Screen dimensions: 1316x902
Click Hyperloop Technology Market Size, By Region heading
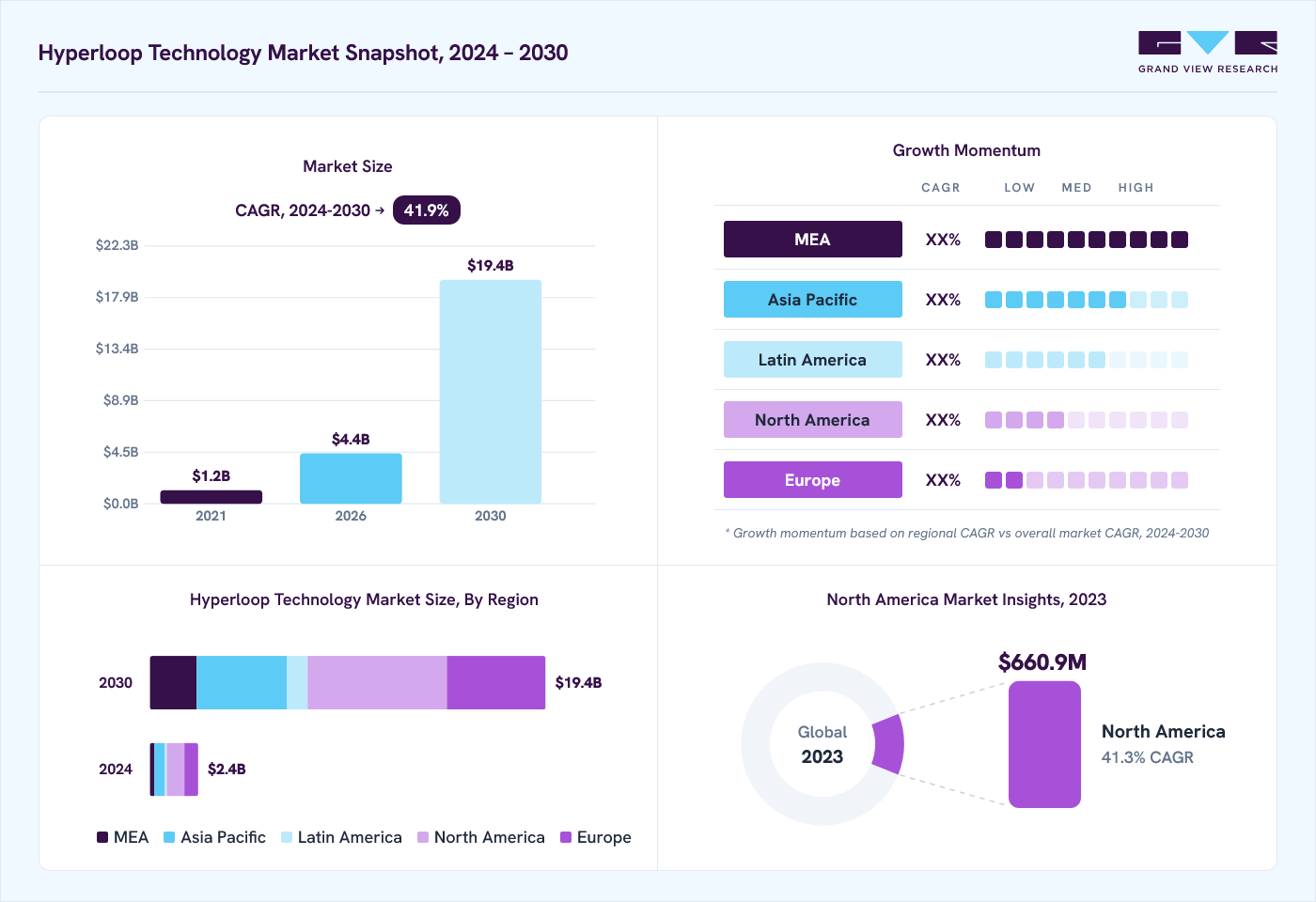364,599
